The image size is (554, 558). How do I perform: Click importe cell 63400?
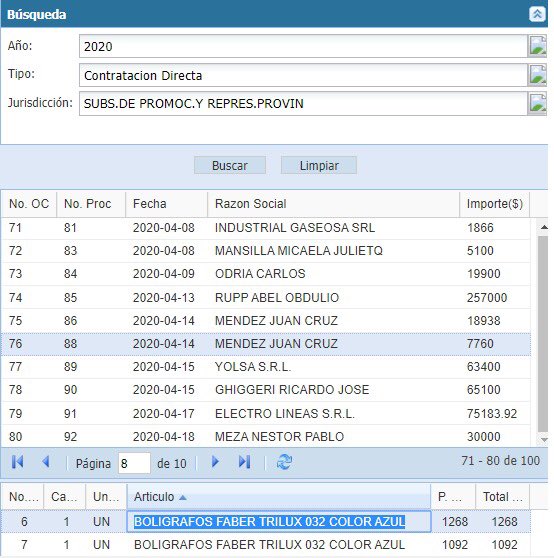pos(484,367)
